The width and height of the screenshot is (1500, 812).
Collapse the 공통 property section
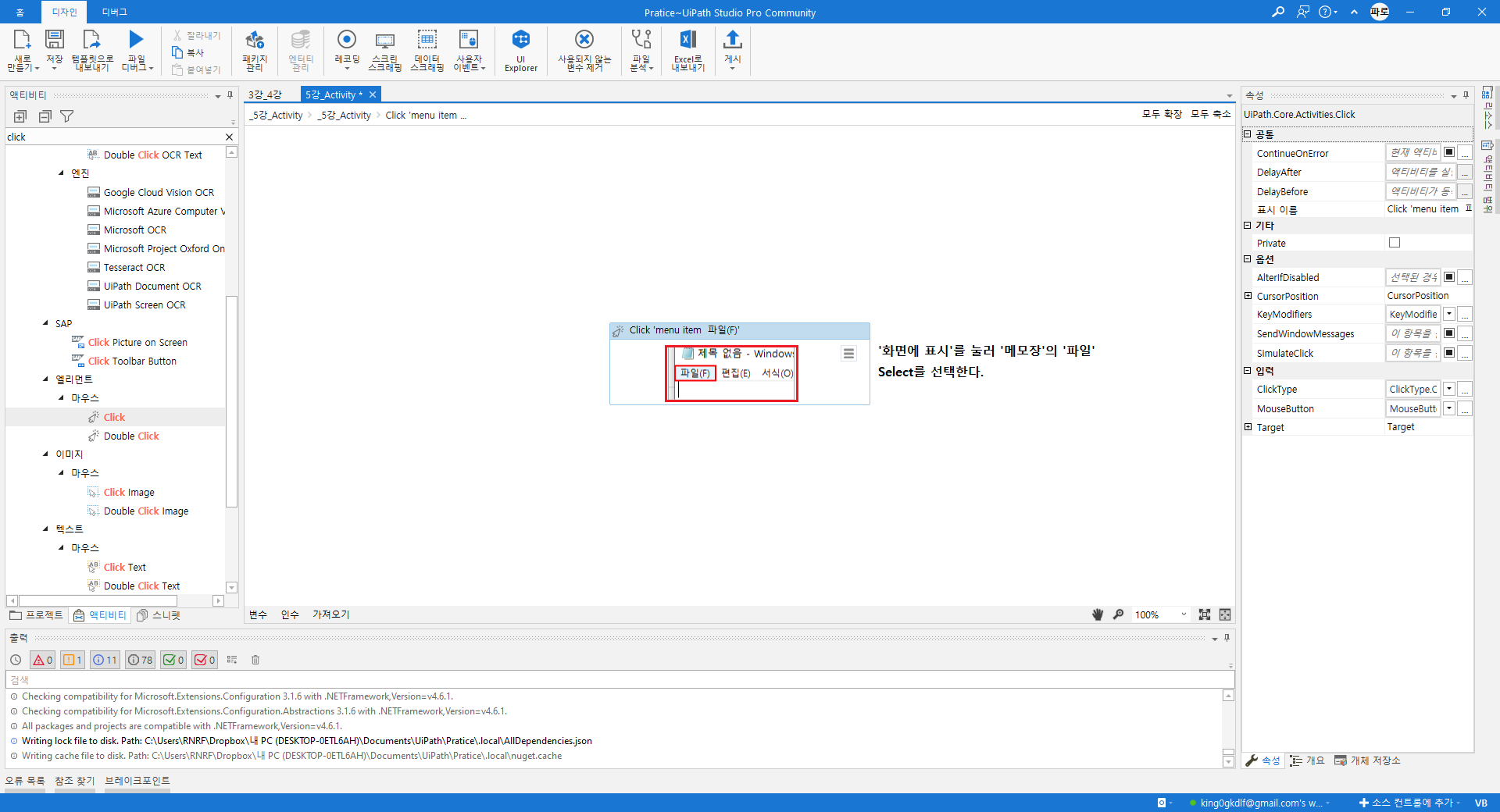pos(1248,134)
